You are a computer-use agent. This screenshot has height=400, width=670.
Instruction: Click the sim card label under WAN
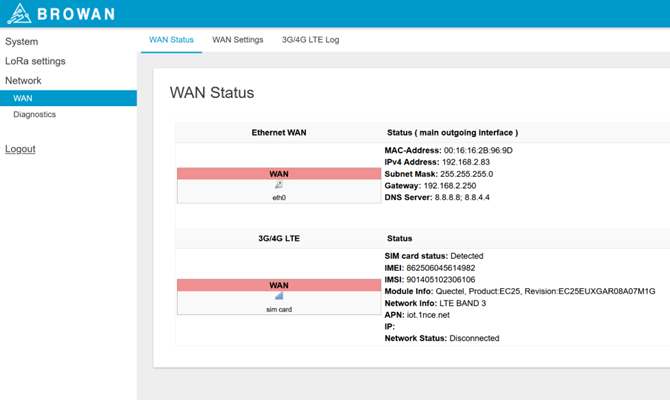click(279, 309)
